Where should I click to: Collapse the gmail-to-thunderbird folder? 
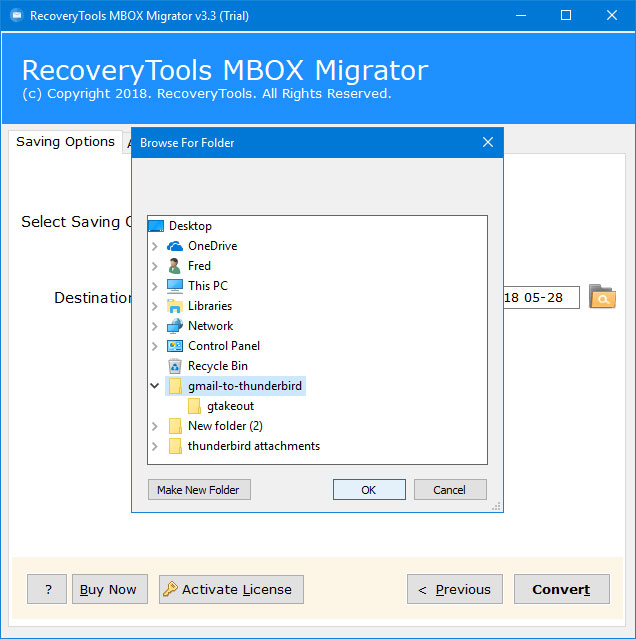[x=154, y=386]
